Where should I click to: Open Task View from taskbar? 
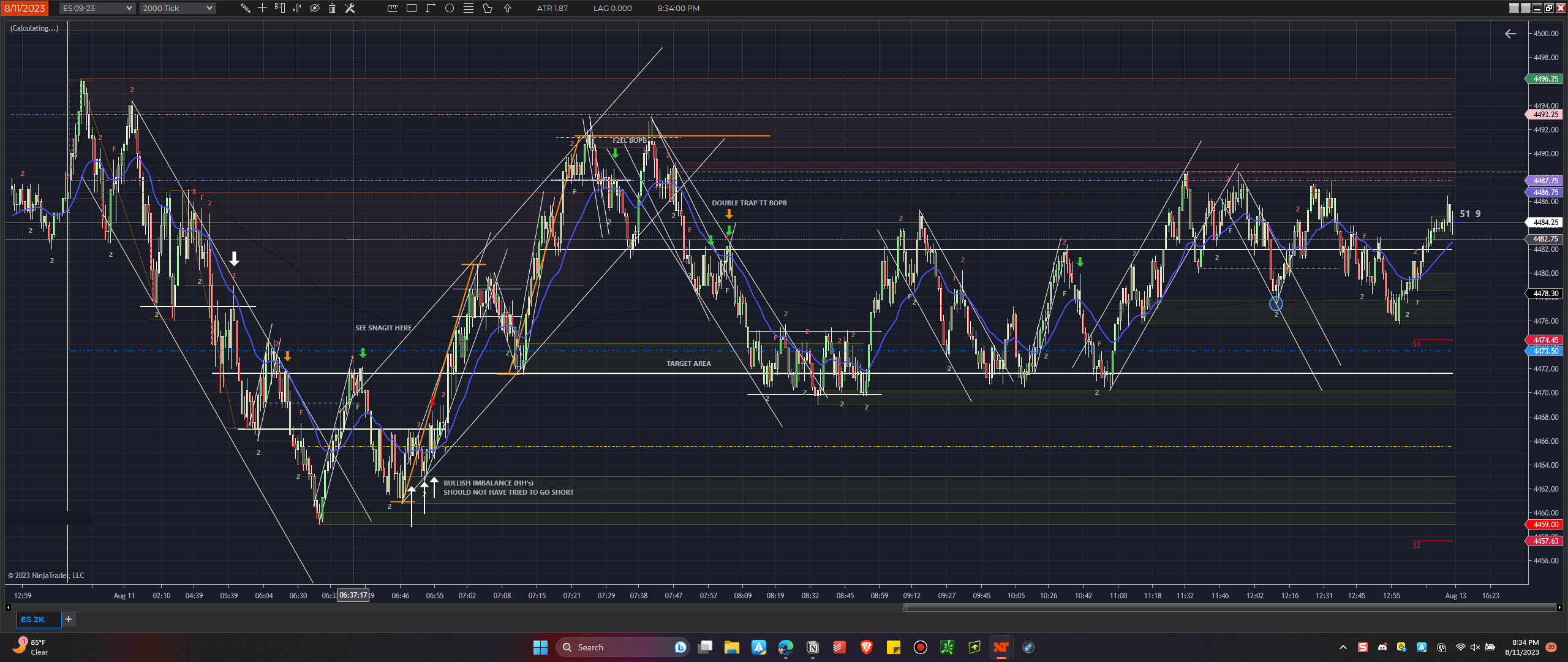tap(706, 647)
